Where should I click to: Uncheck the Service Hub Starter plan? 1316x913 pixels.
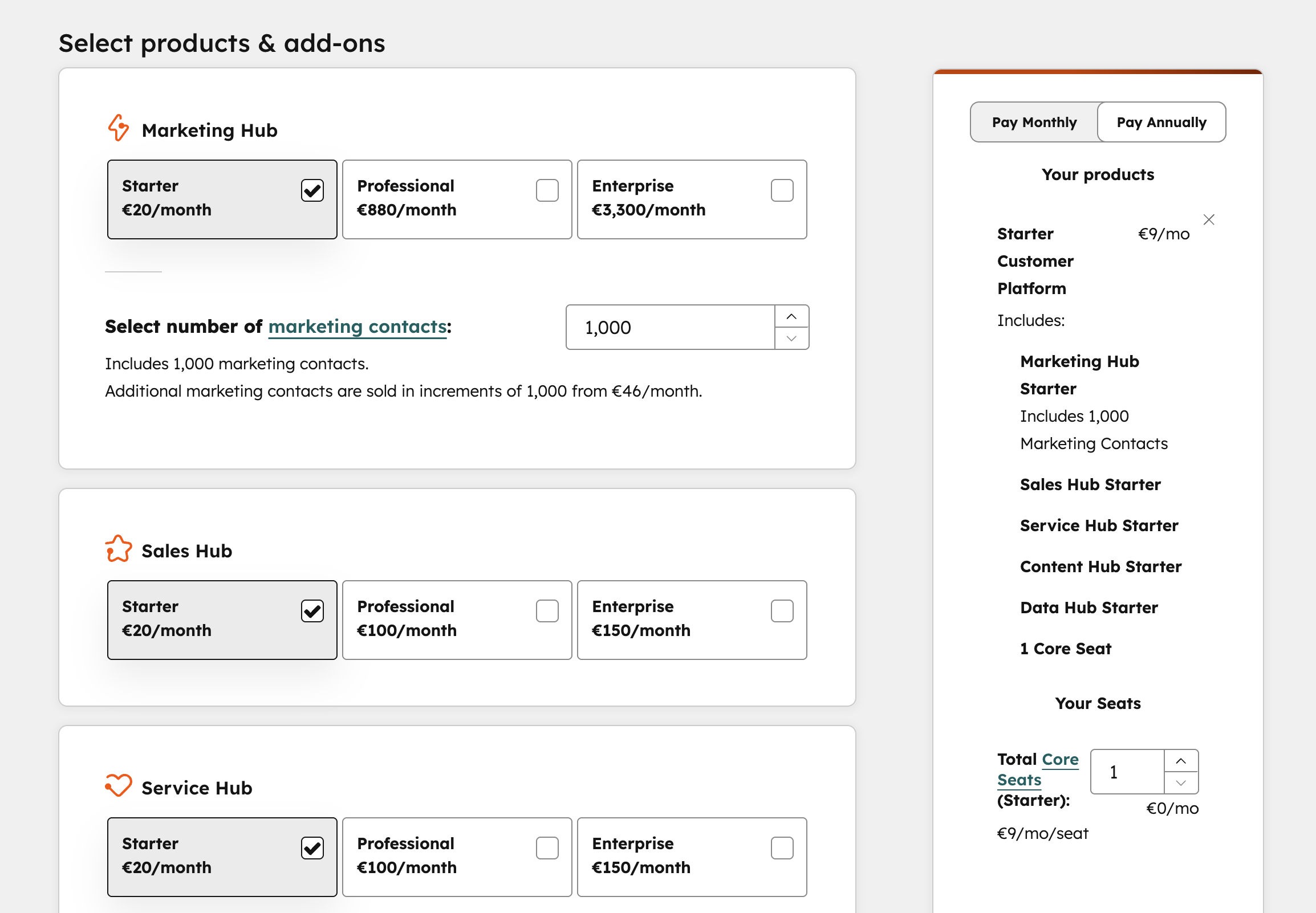click(312, 848)
